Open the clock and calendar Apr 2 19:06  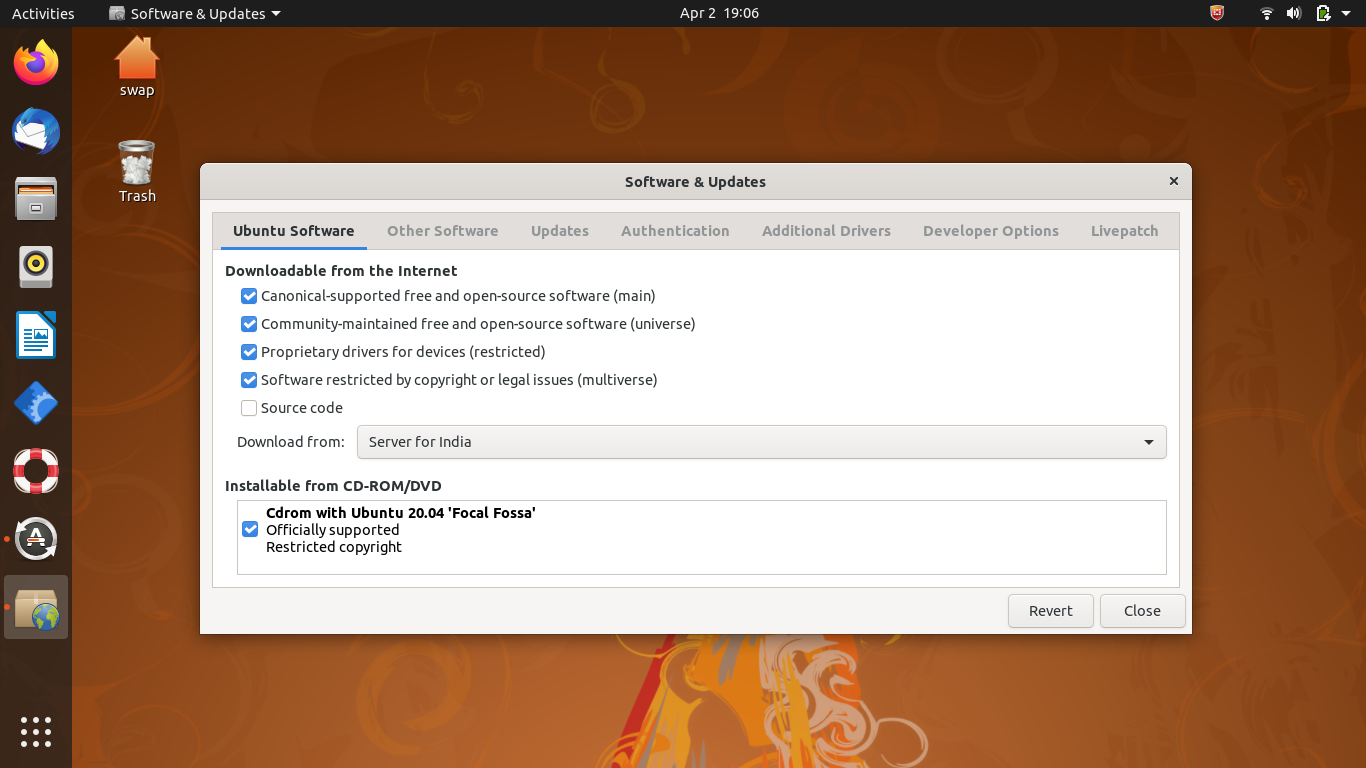click(719, 13)
